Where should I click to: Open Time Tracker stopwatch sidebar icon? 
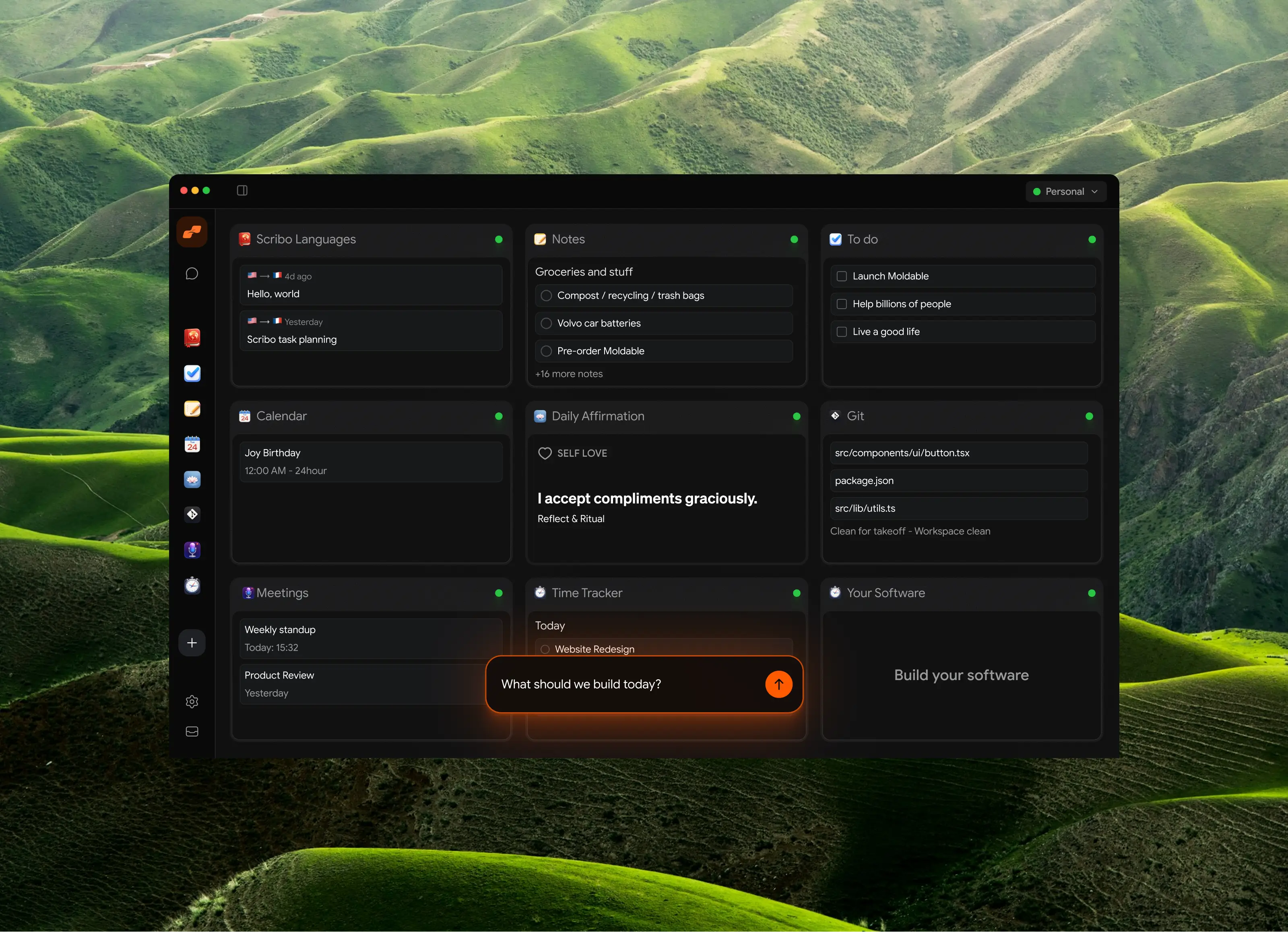192,586
